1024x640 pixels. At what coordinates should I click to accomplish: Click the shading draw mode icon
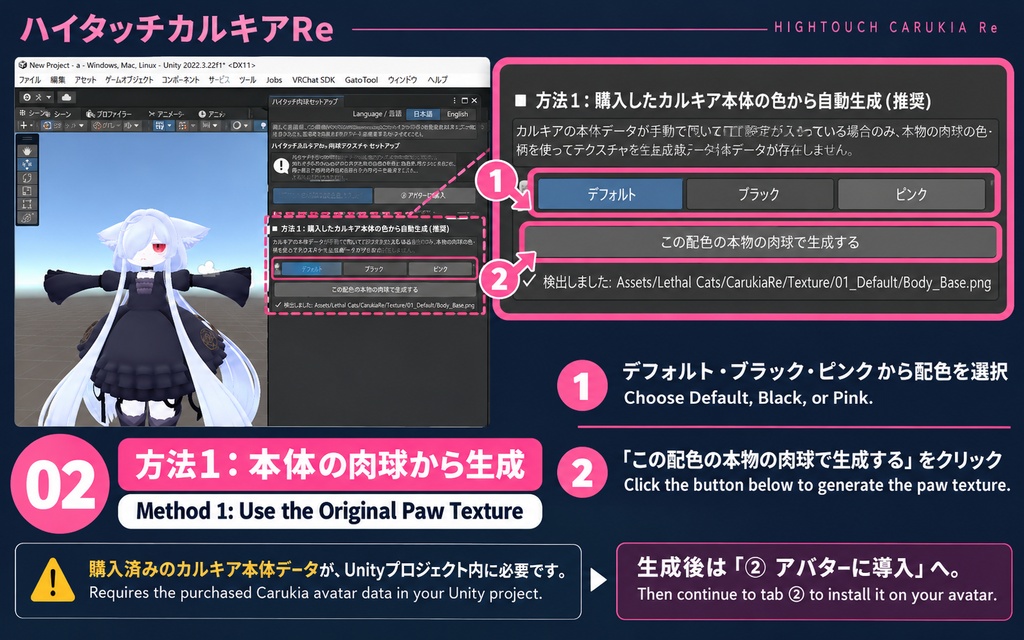pyautogui.click(x=47, y=125)
